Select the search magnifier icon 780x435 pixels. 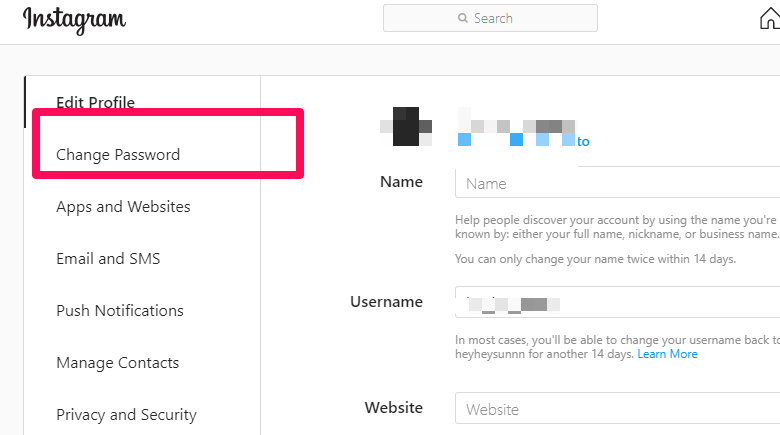pyautogui.click(x=463, y=18)
